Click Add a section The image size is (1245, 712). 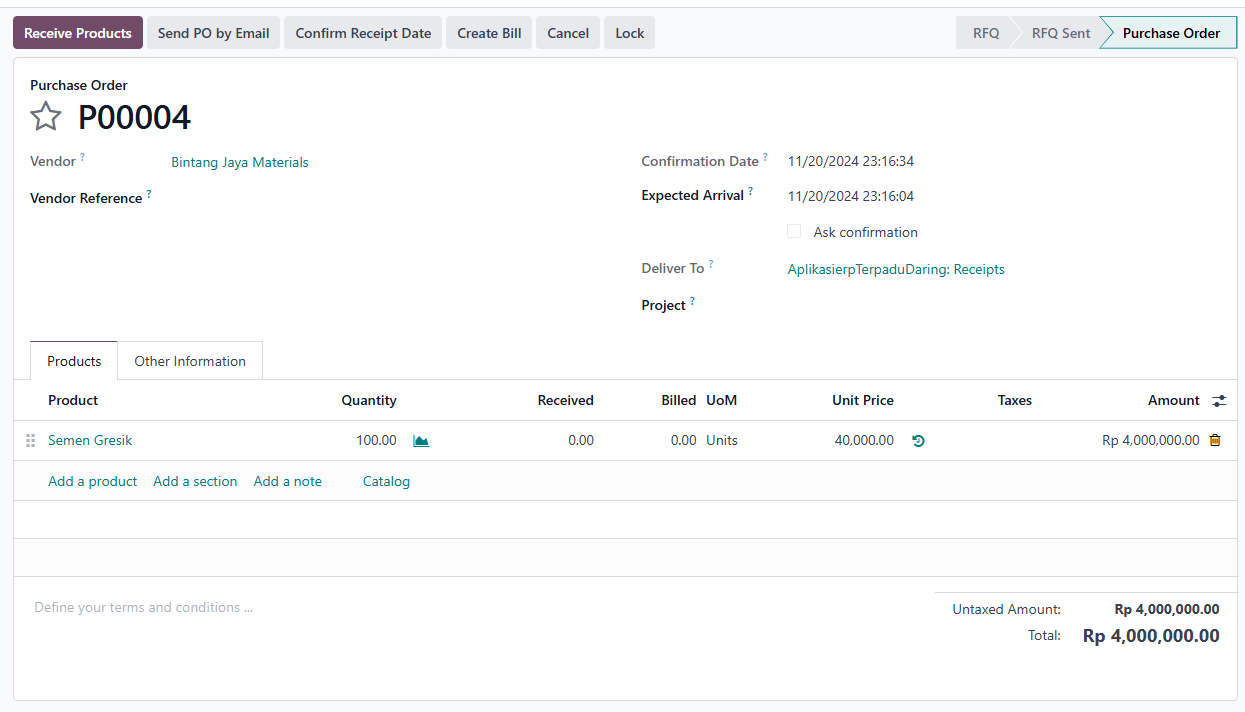pyautogui.click(x=195, y=481)
